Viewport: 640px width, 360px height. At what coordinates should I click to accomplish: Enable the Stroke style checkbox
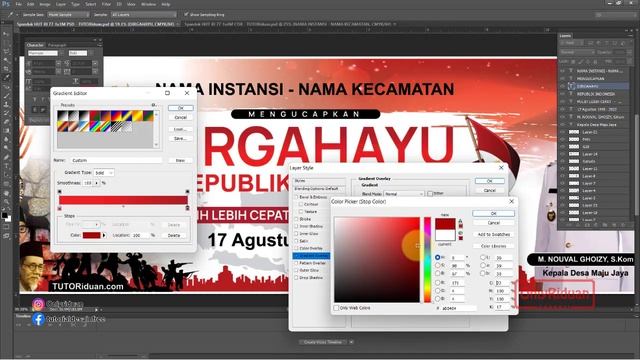(x=296, y=219)
